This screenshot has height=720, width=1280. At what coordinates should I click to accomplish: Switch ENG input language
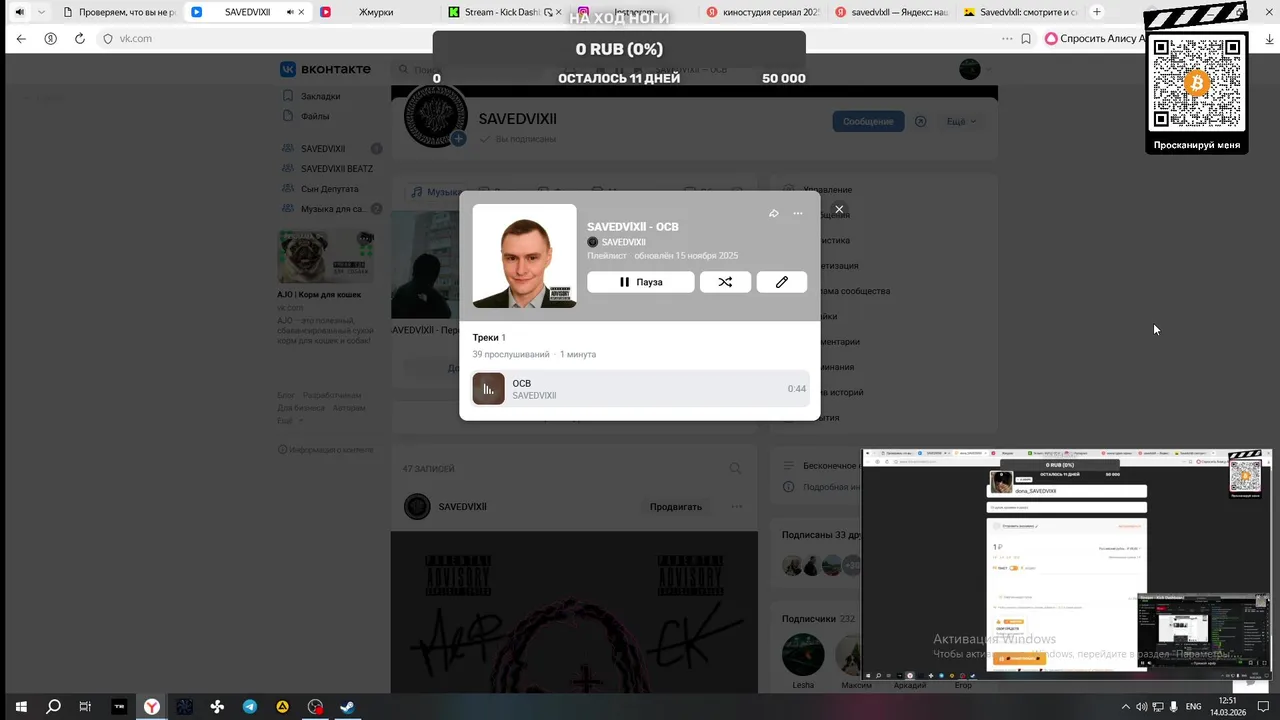[x=1193, y=706]
